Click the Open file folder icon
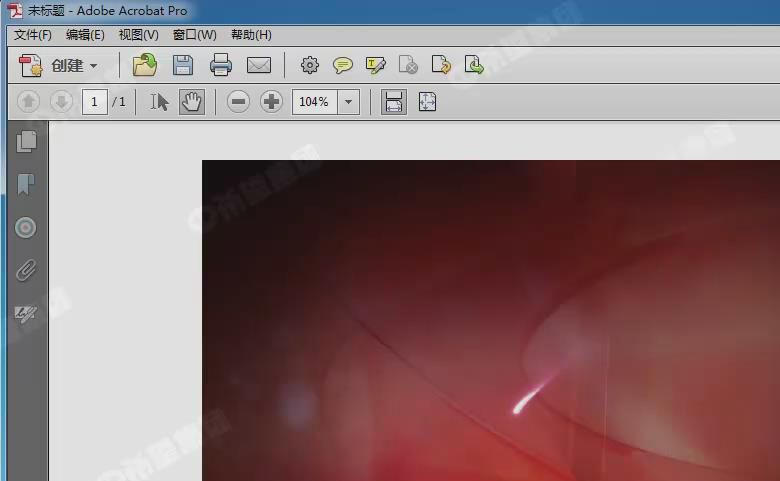The width and height of the screenshot is (780, 481). point(145,66)
